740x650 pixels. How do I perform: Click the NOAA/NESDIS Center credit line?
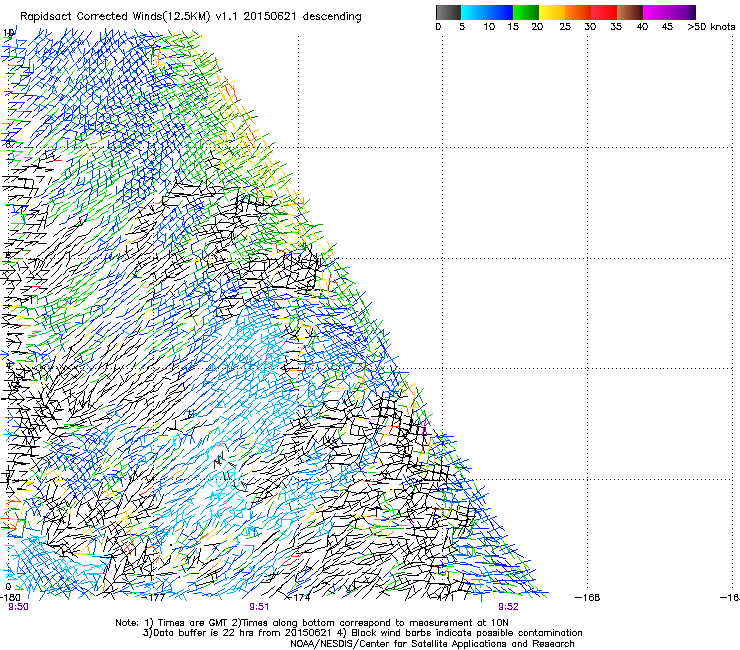[x=432, y=644]
